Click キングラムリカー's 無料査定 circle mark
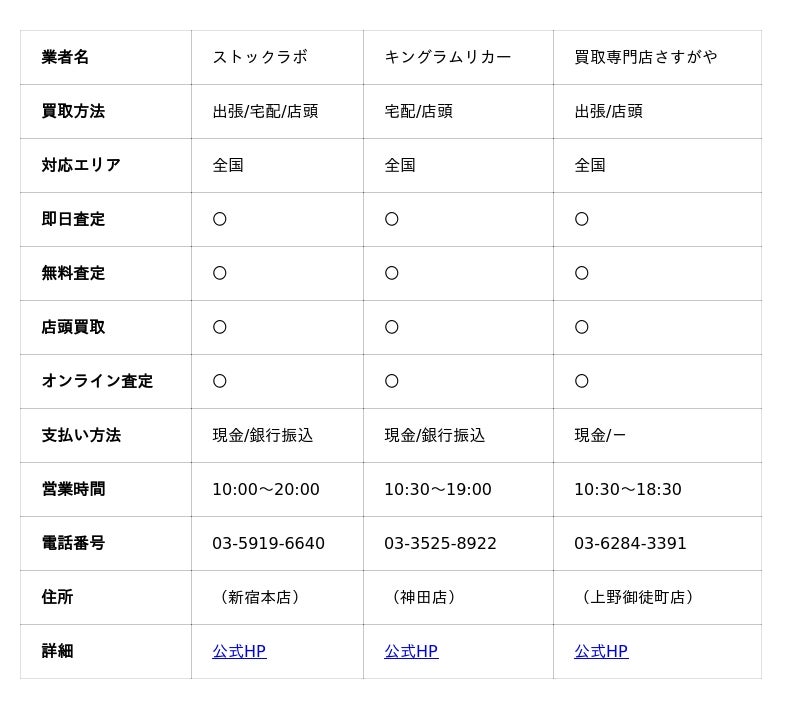800x709 pixels. tap(392, 274)
